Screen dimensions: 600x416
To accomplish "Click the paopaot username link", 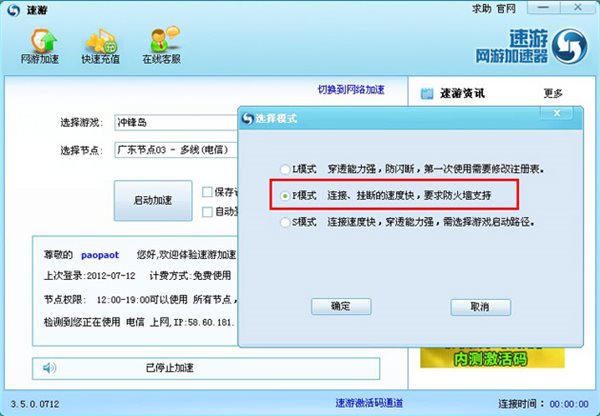I will point(100,255).
